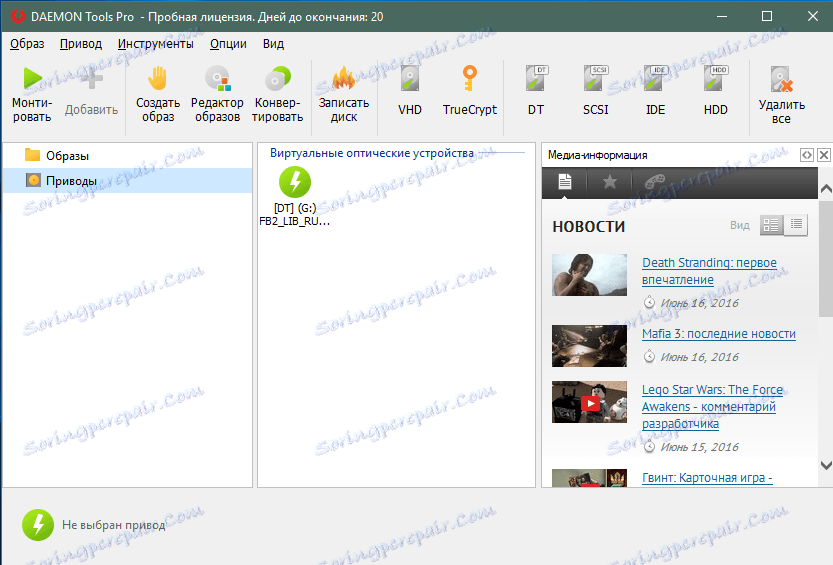
Task: Click Mafia 3 news thumbnail
Action: (589, 346)
